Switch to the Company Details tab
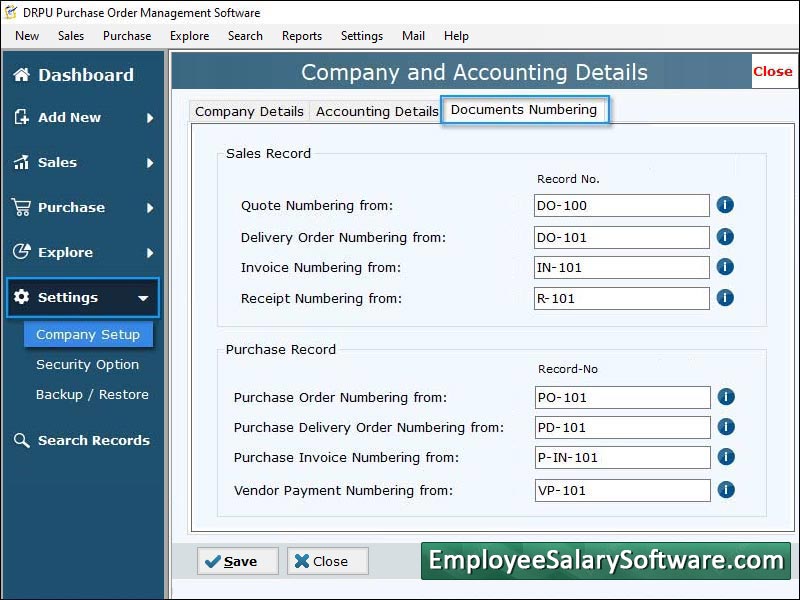 click(x=248, y=111)
